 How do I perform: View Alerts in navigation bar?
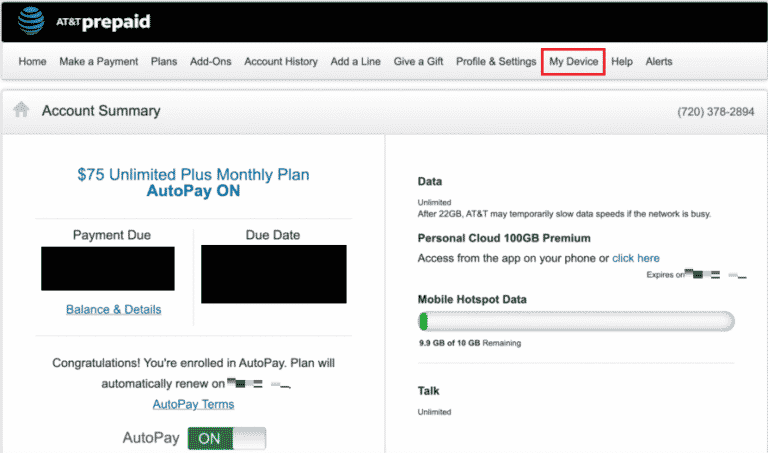659,61
